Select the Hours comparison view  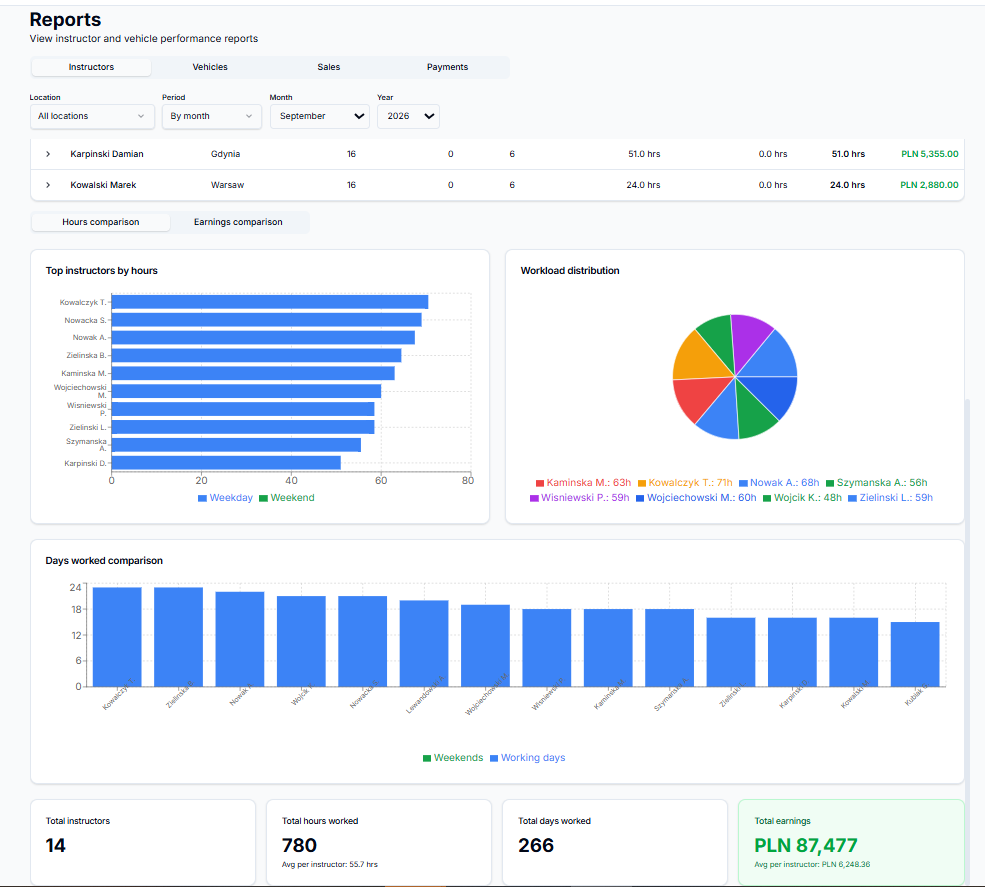(x=101, y=222)
